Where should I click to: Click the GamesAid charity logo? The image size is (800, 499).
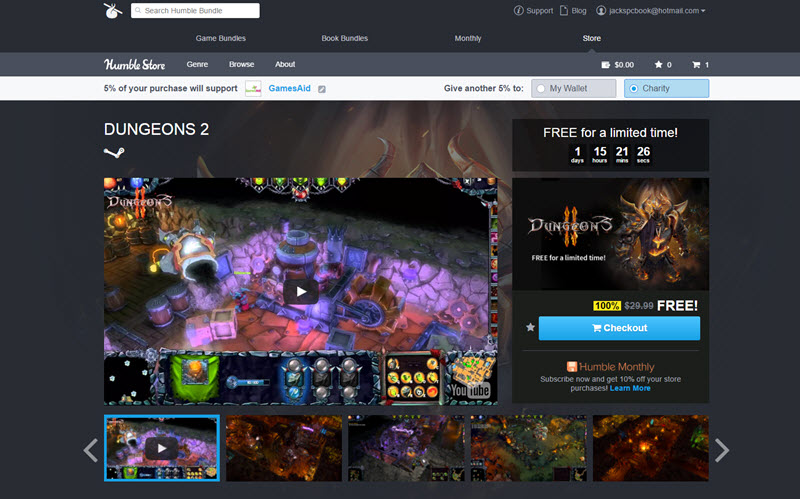point(253,88)
